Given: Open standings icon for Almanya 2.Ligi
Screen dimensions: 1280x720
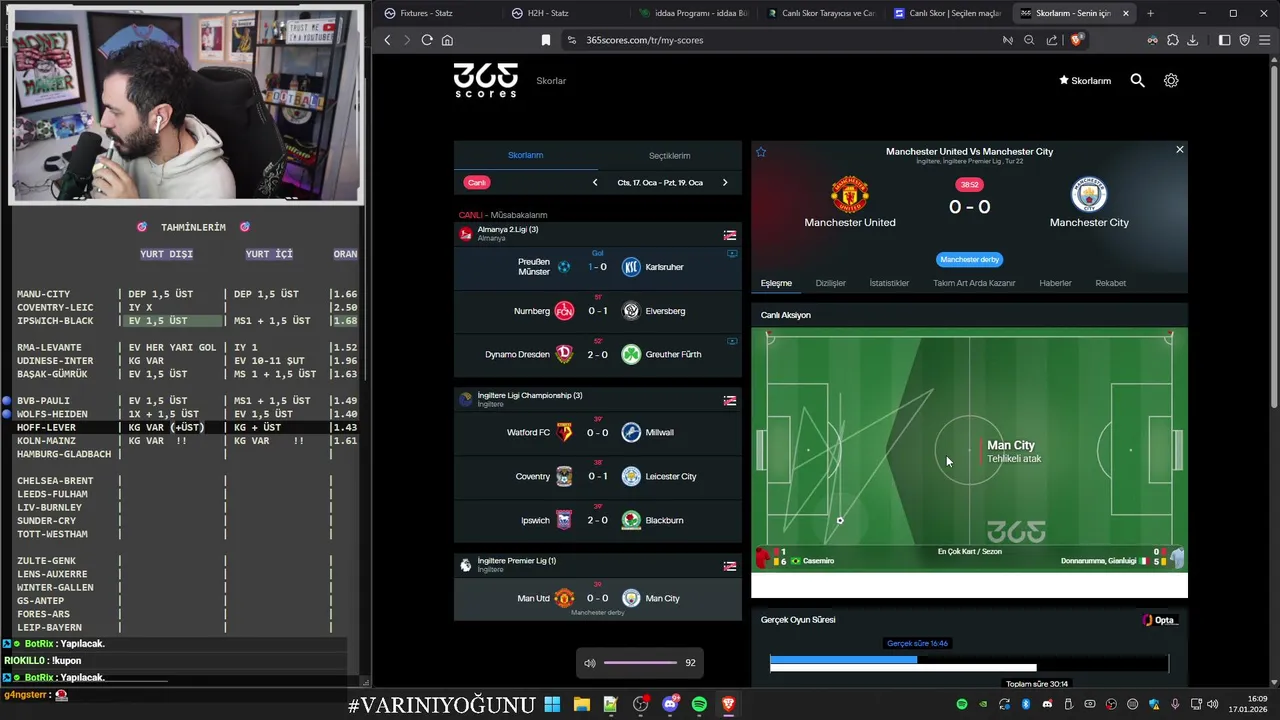Looking at the screenshot, I should click(x=730, y=235).
